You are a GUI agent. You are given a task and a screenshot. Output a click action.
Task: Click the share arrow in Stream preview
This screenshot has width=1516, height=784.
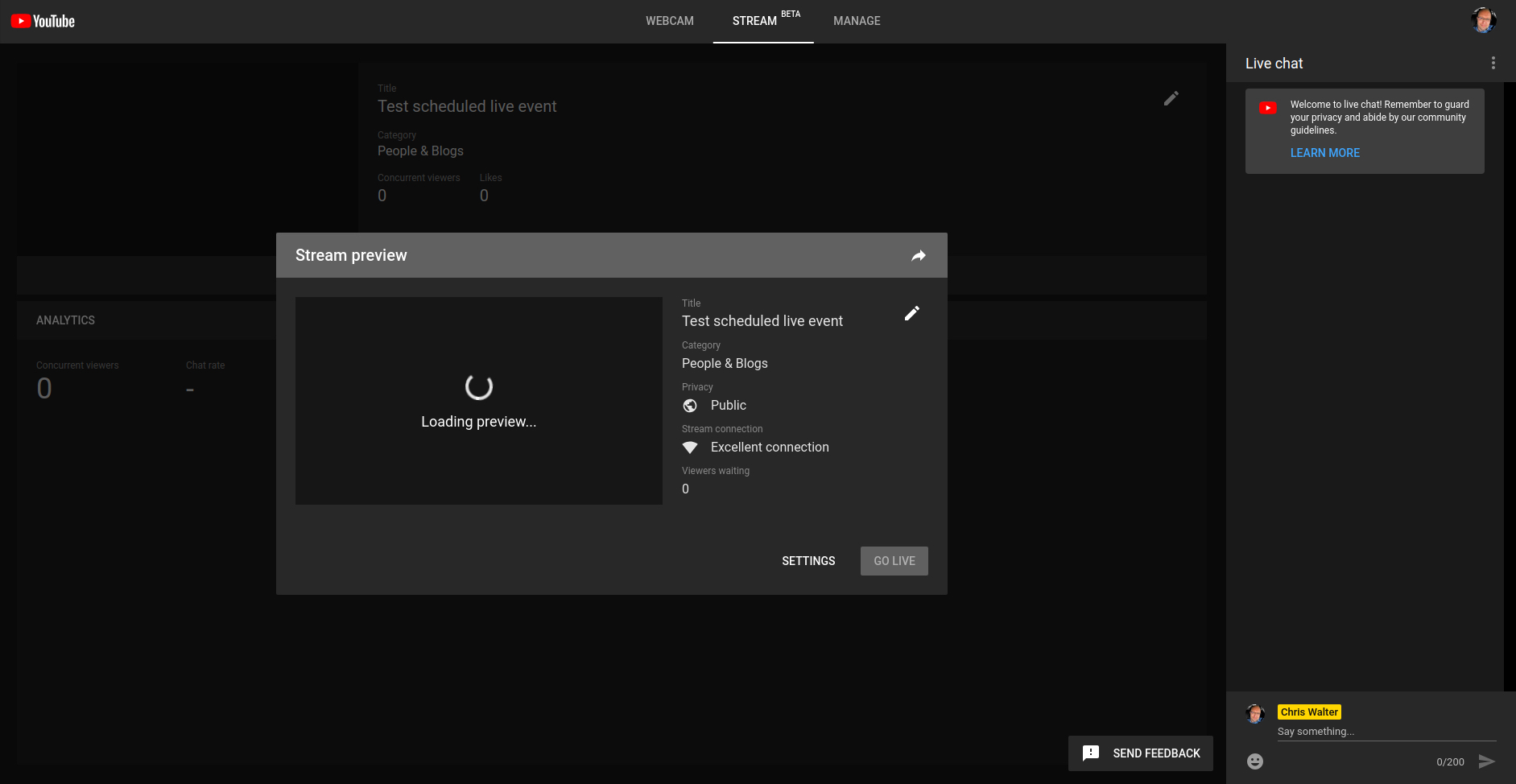click(x=918, y=256)
